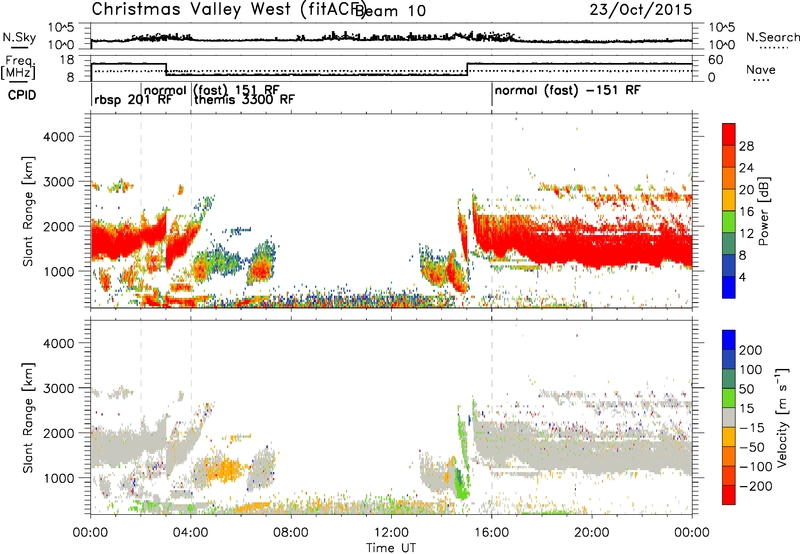Screen dimensions: 800x554
Task: Click the 3000 tick of velocity panel
Action: [58, 388]
